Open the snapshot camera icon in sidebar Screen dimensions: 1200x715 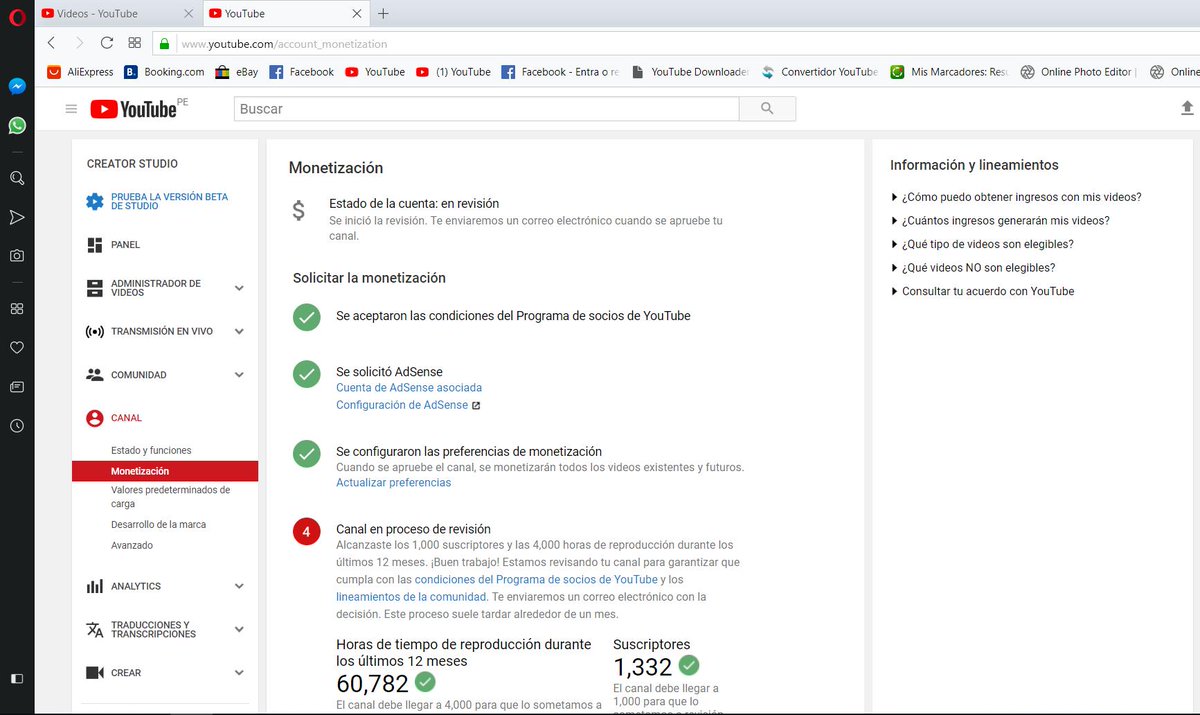coord(17,256)
